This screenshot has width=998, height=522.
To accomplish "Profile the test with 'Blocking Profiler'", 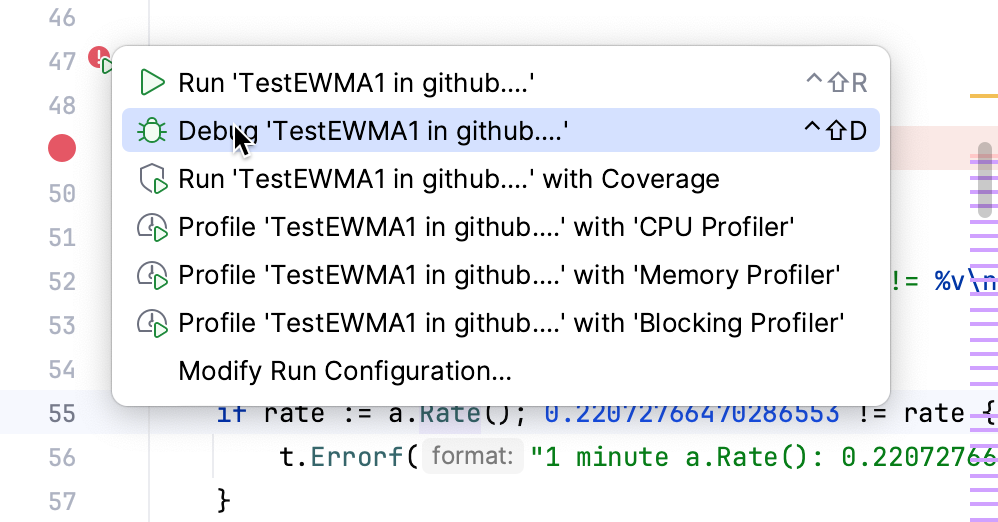I will (512, 323).
